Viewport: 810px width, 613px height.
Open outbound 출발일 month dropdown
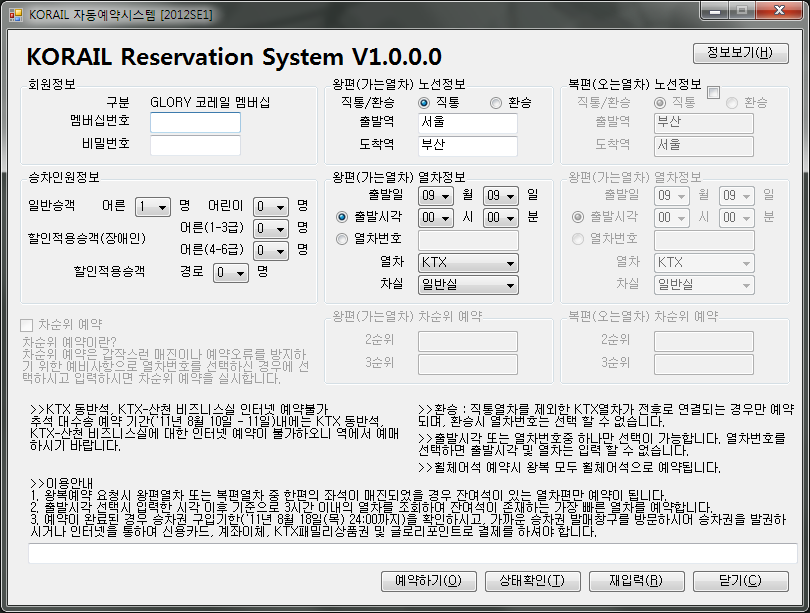[435, 196]
